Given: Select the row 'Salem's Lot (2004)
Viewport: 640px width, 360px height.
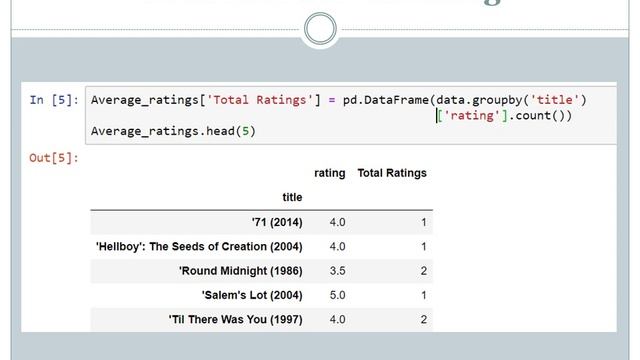Looking at the screenshot, I should pos(262,295).
